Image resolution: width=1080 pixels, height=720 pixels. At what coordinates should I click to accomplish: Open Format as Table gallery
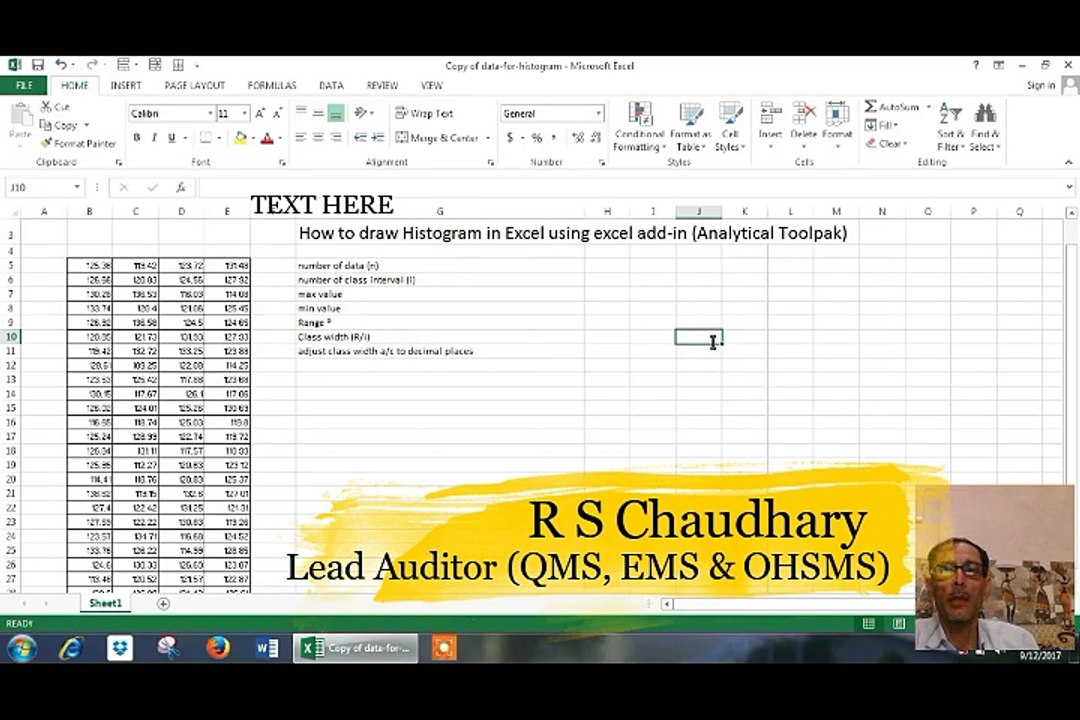(690, 127)
